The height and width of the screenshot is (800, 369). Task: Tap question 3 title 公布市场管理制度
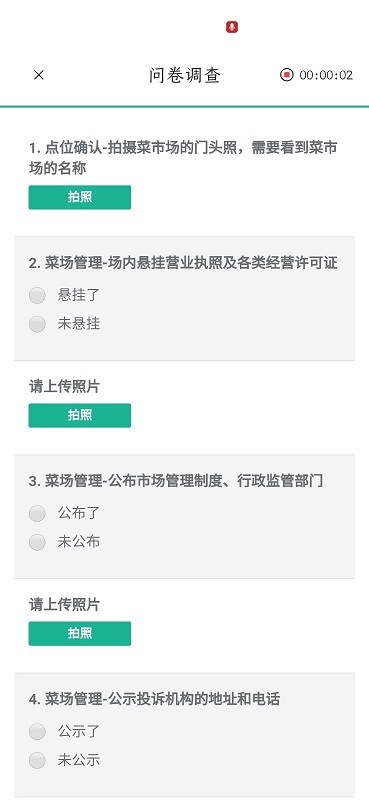[176, 481]
